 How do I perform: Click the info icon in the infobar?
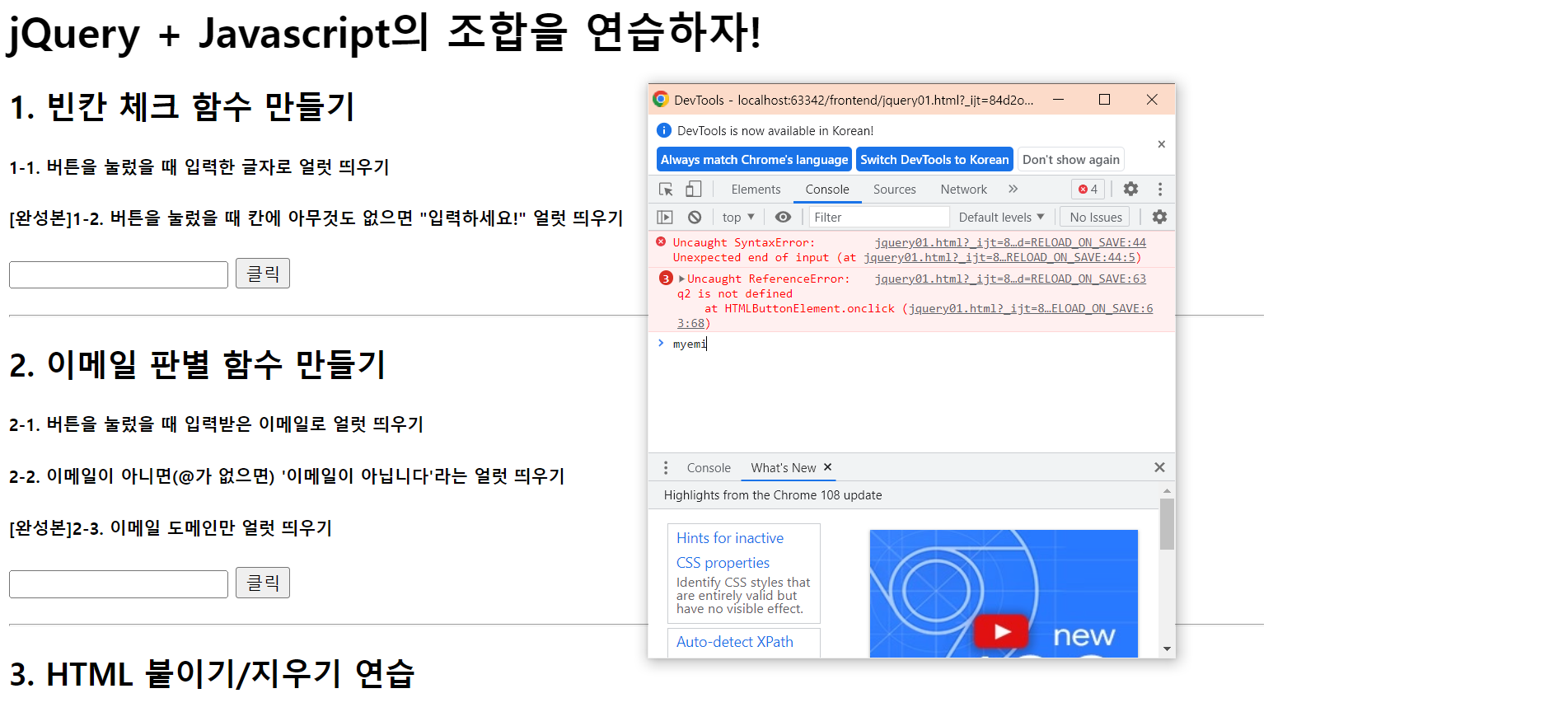[x=664, y=130]
